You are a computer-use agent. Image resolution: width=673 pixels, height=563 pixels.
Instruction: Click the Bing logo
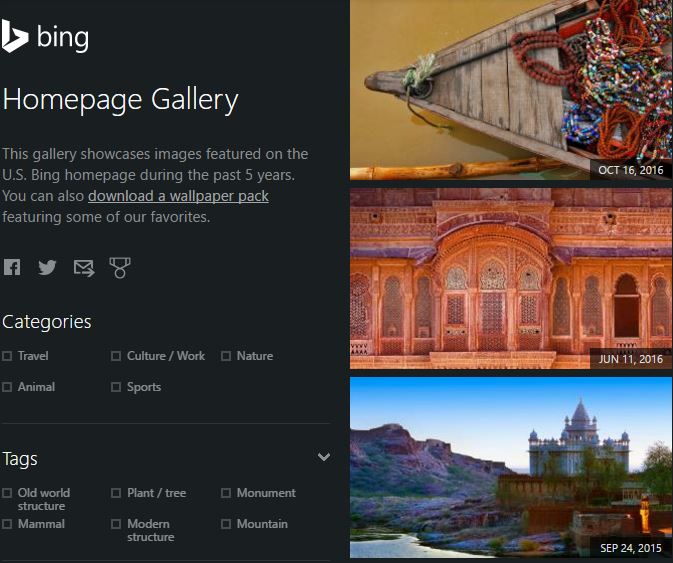pyautogui.click(x=45, y=36)
